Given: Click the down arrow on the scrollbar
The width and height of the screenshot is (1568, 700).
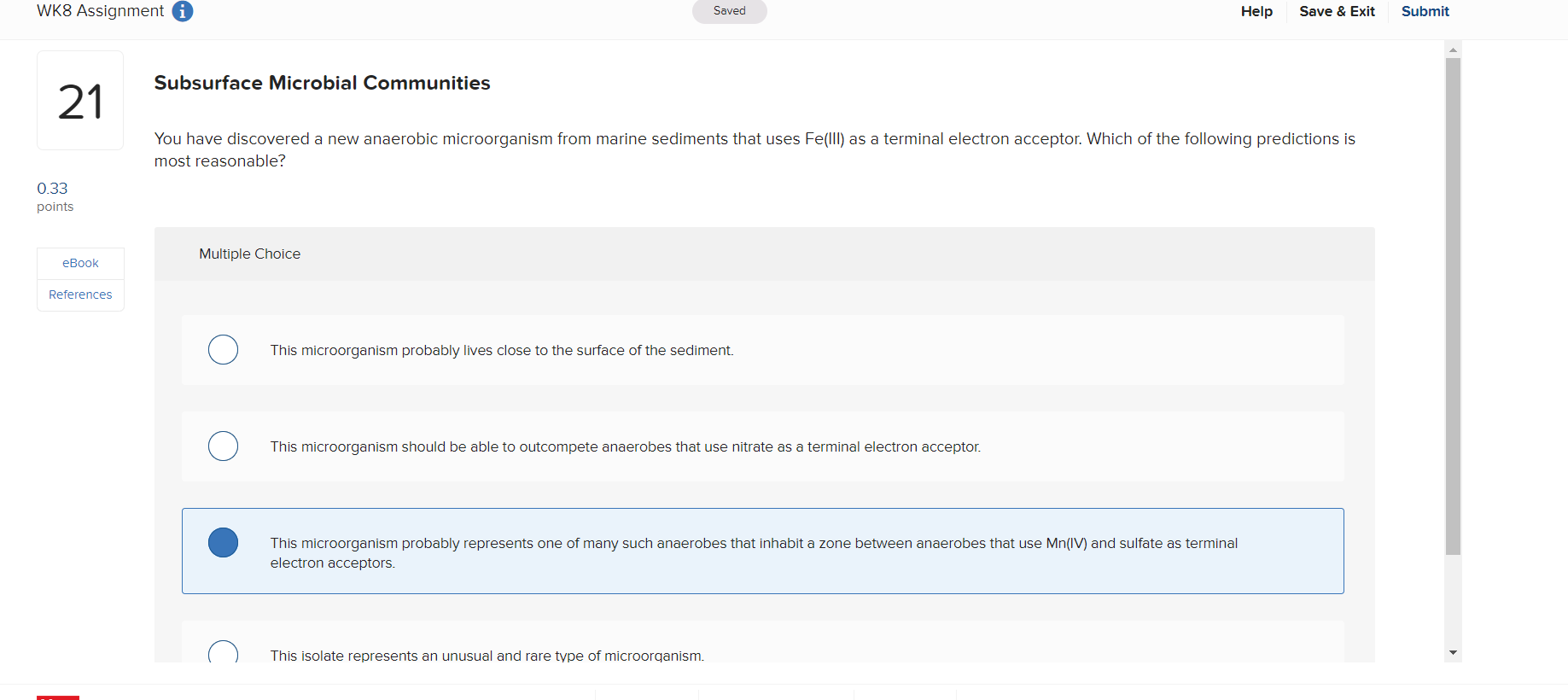Looking at the screenshot, I should (x=1452, y=651).
